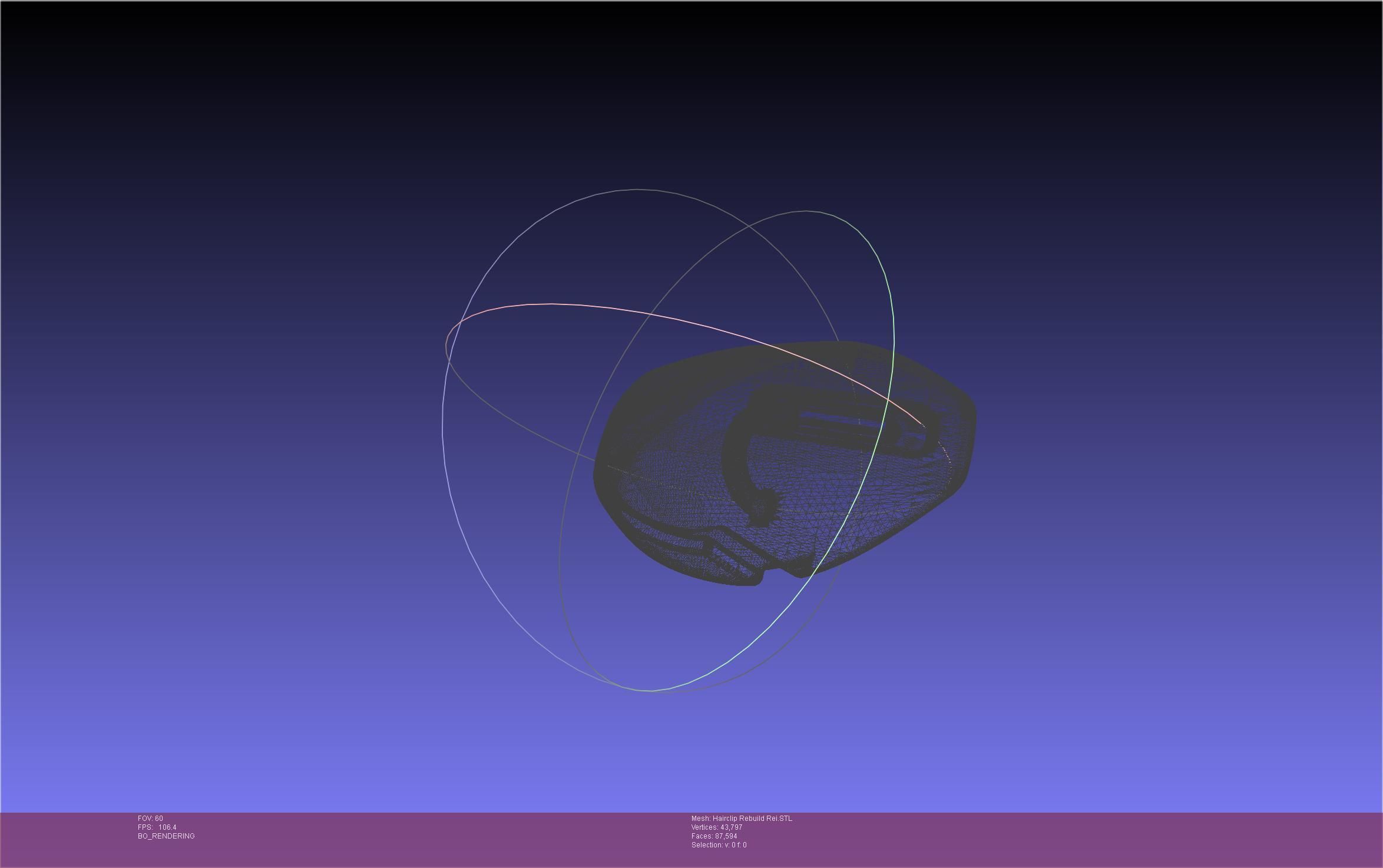1383x868 pixels.
Task: Click the BO_RENDERING status label
Action: point(166,836)
